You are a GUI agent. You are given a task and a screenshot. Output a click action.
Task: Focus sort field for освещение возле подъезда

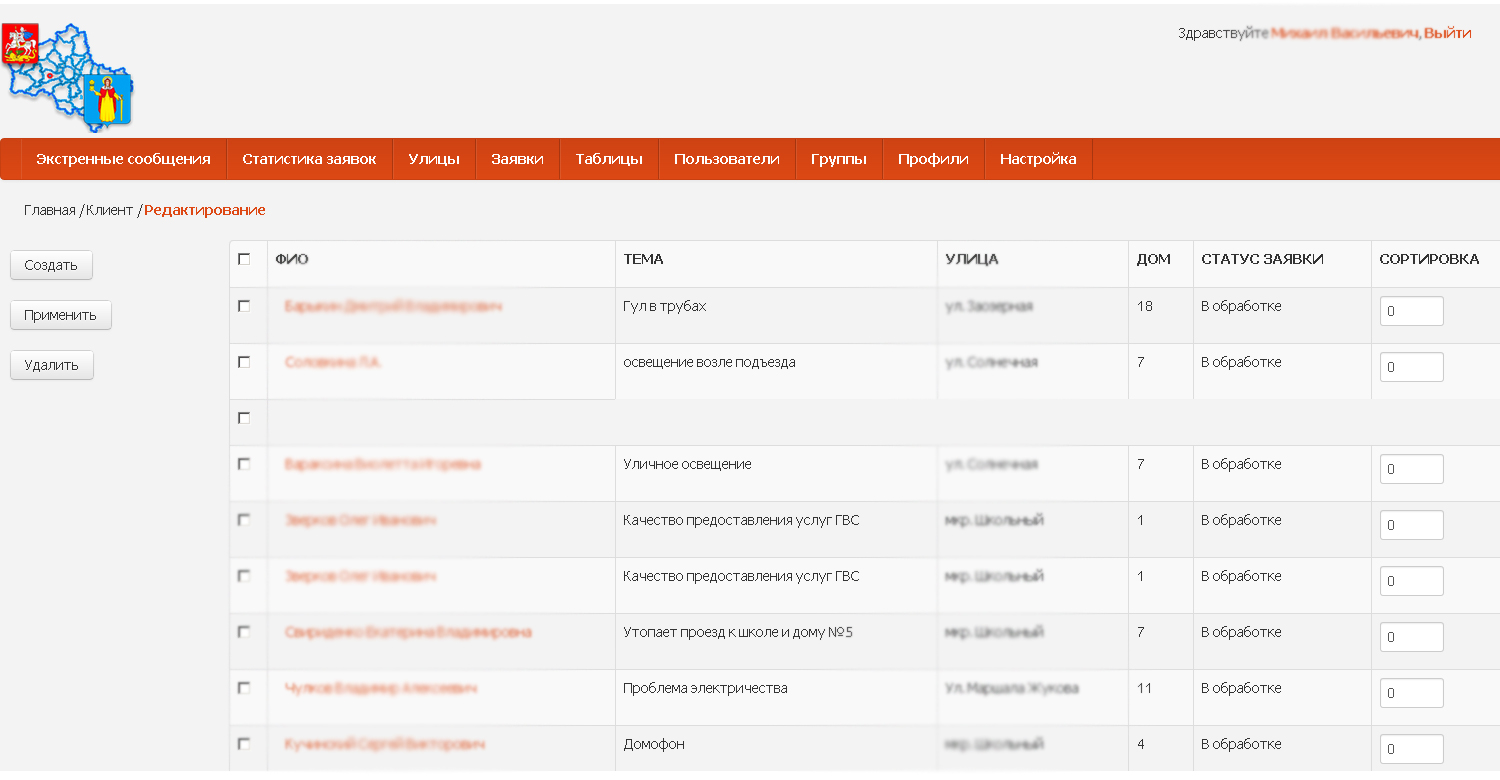(x=1412, y=367)
